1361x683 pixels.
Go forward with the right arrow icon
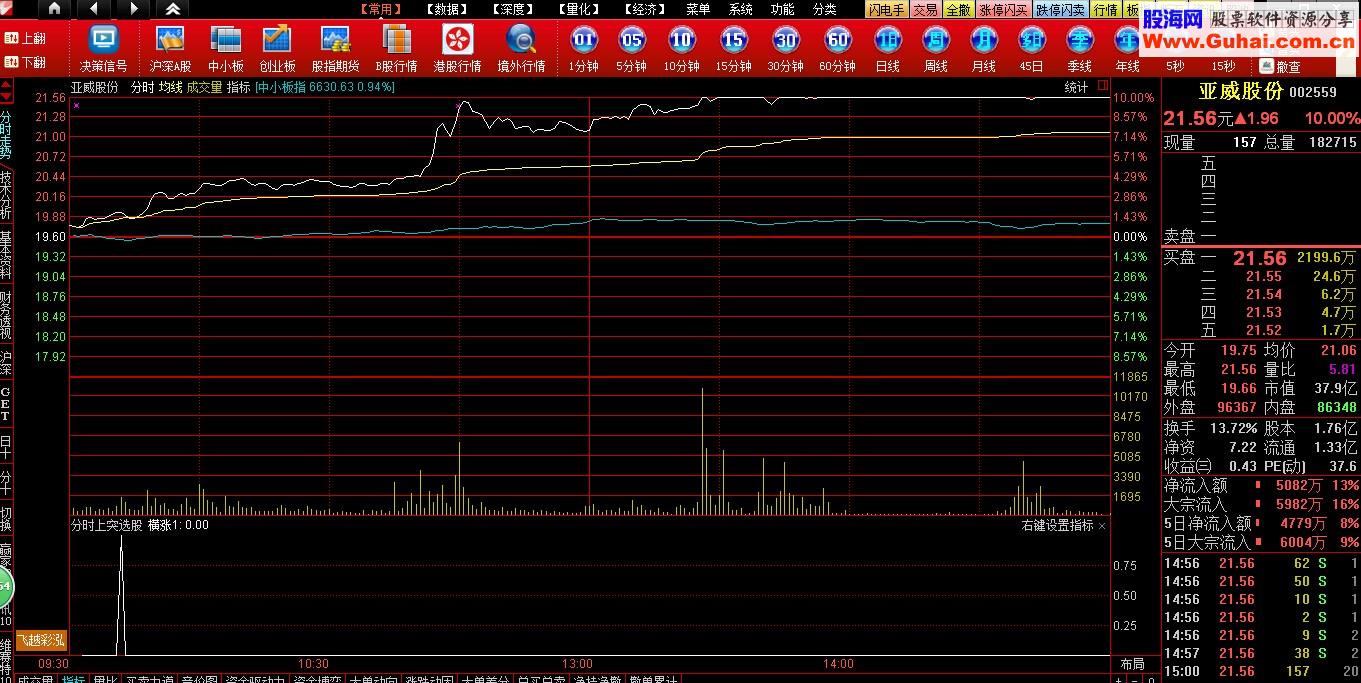coord(134,9)
